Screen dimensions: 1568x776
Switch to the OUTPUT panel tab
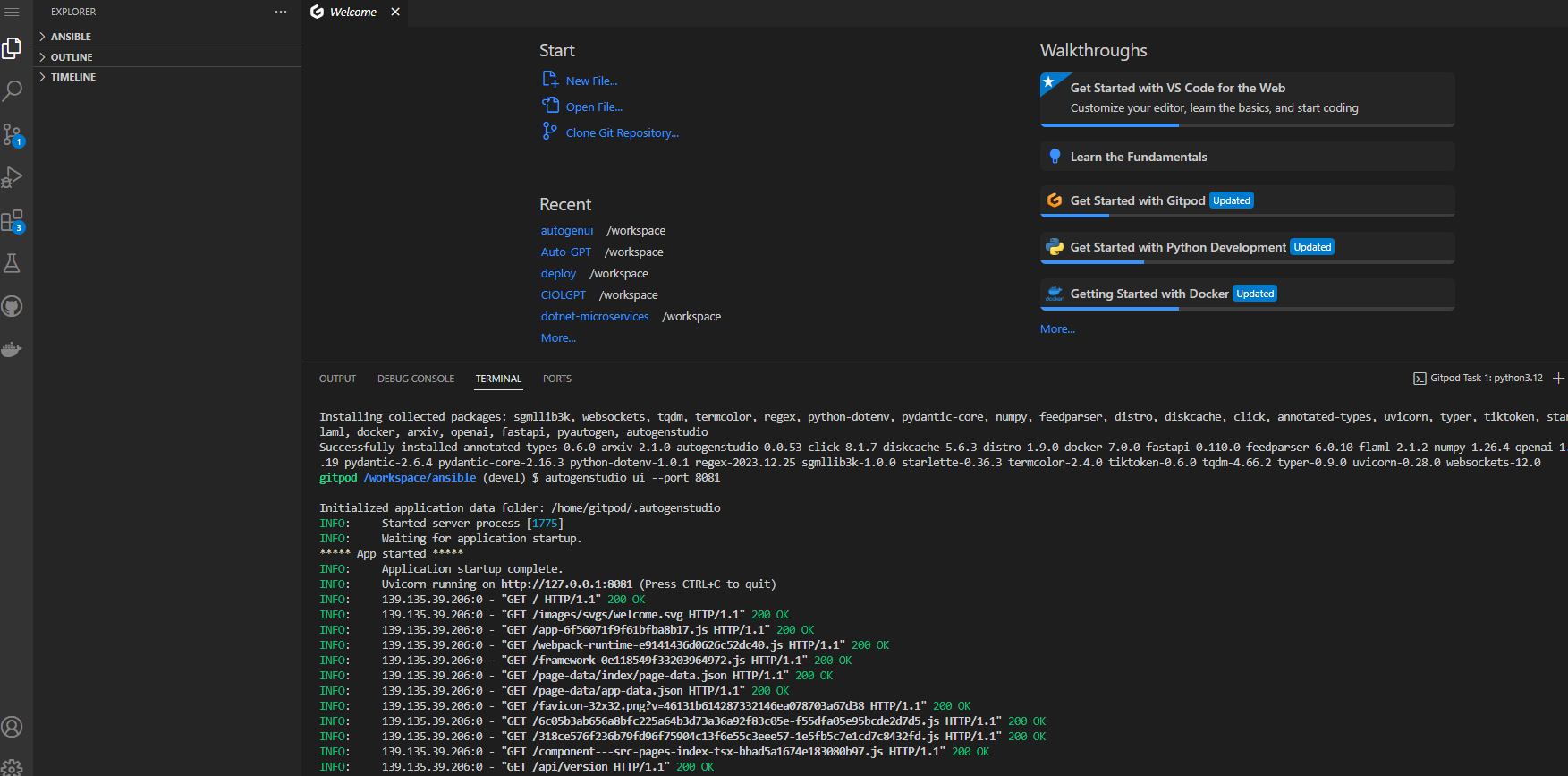point(337,379)
